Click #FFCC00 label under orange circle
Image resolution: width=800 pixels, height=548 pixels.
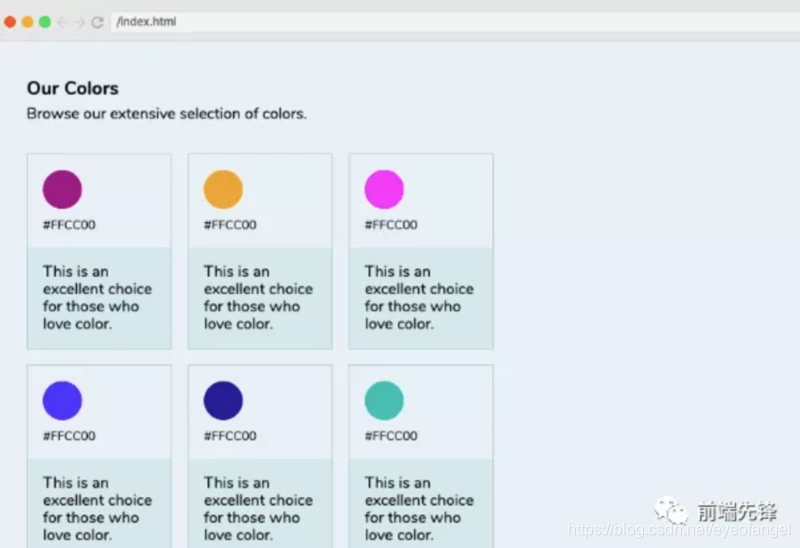coord(230,225)
